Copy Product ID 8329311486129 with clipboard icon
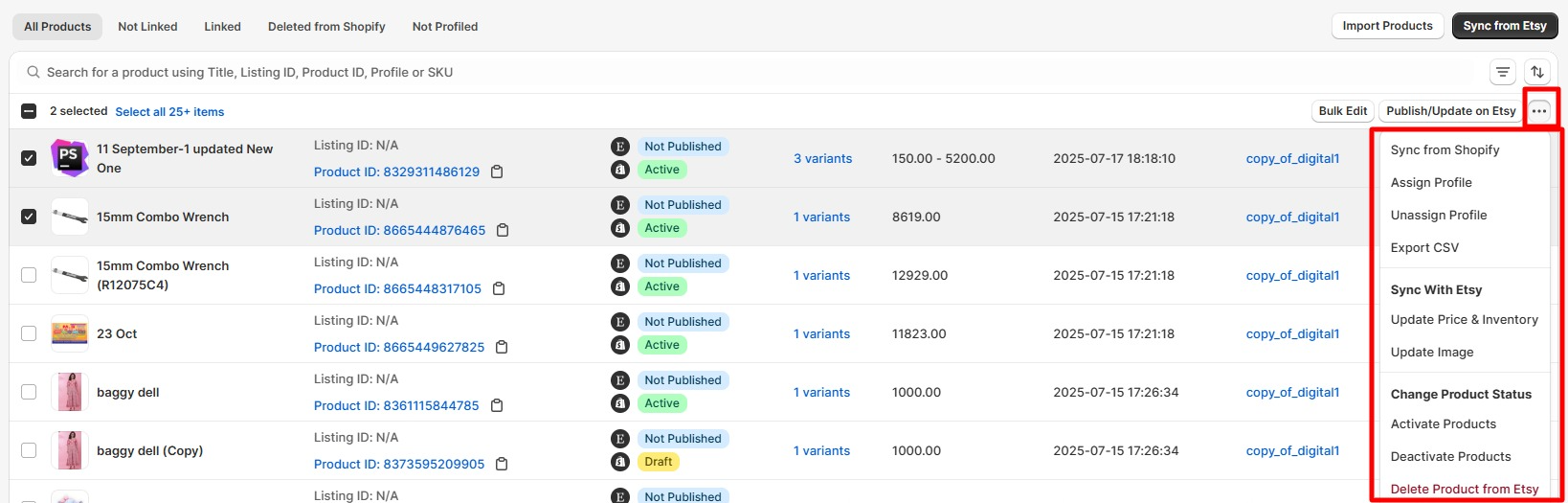 click(497, 171)
